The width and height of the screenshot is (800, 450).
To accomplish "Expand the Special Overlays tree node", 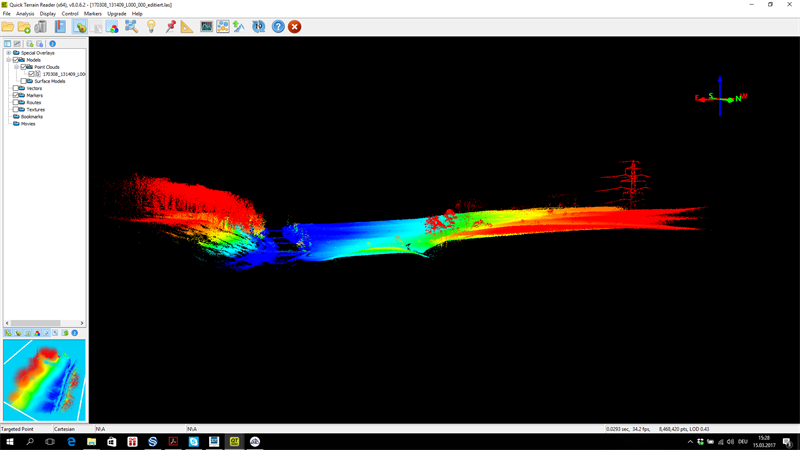I will pos(8,53).
